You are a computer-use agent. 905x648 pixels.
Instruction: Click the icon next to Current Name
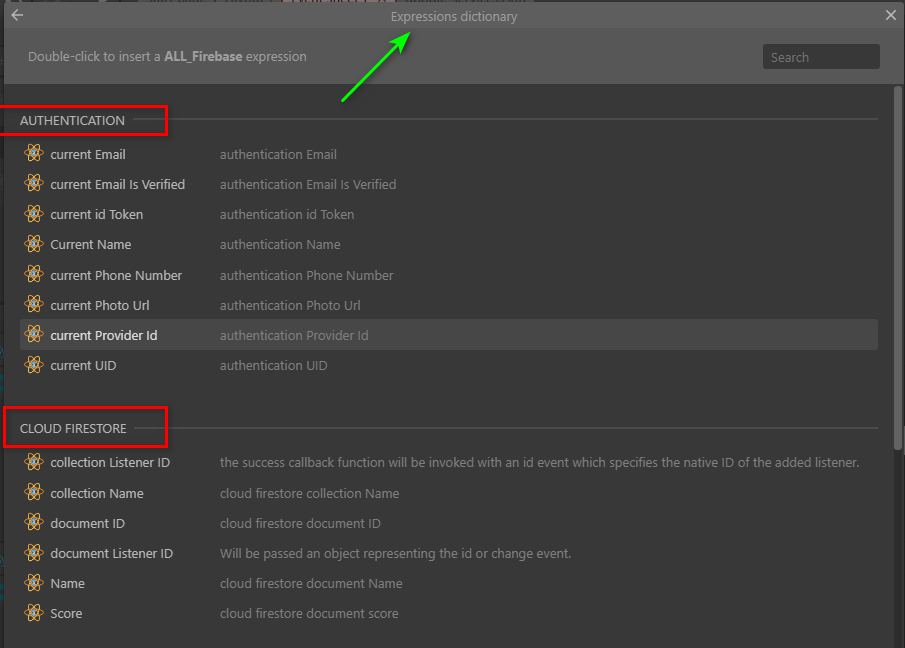click(x=34, y=244)
